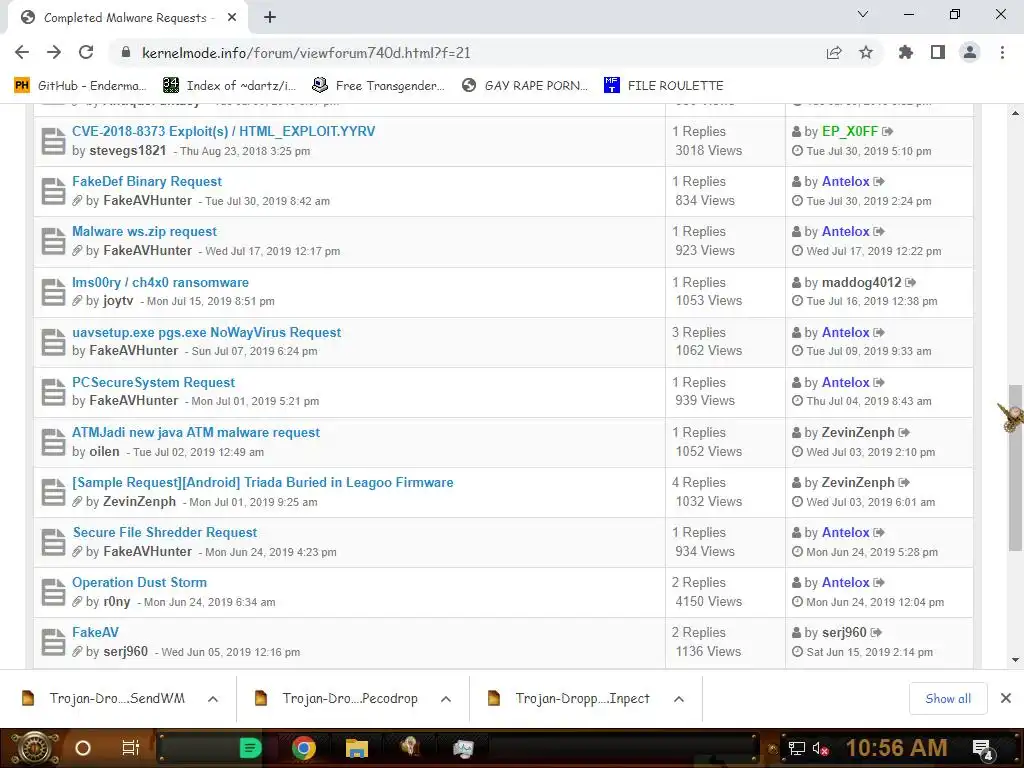Click page vertical scrollbar thumb
Image resolution: width=1024 pixels, height=768 pixels.
click(1015, 468)
